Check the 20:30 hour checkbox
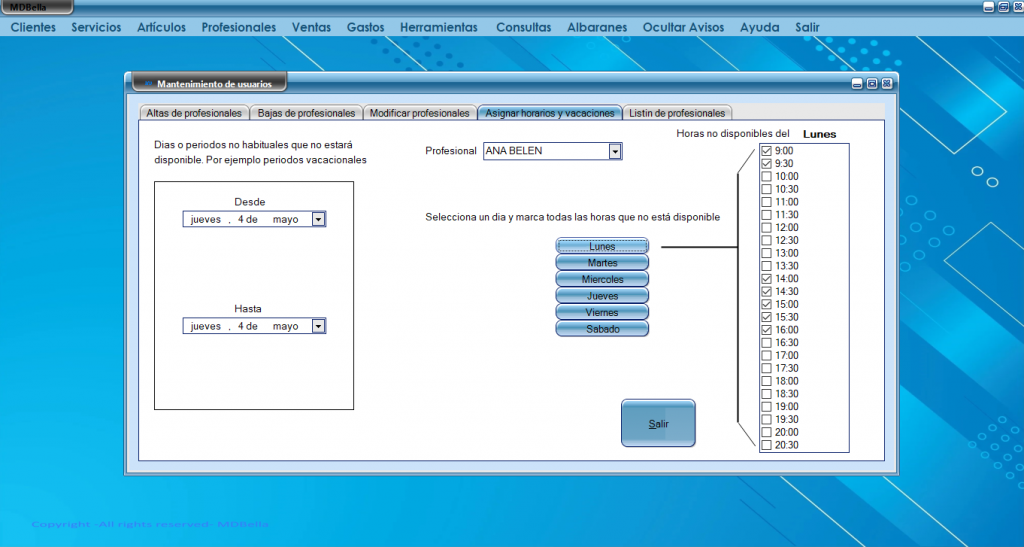 click(767, 445)
